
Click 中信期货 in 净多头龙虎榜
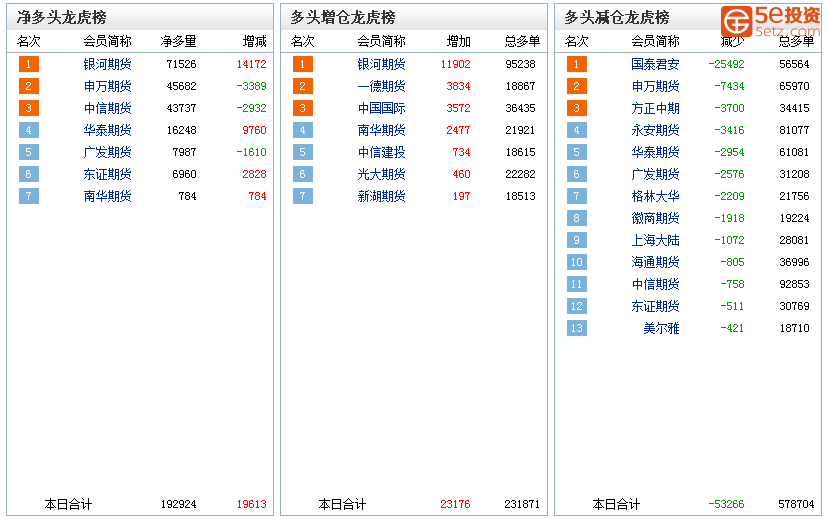[107, 108]
